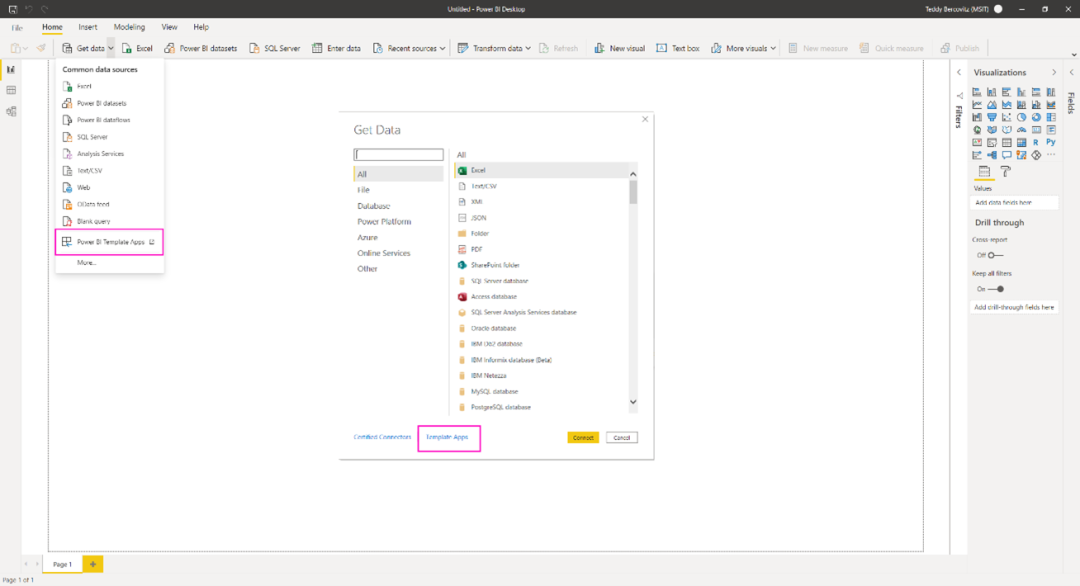Click the Excel toolbar button

pyautogui.click(x=137, y=48)
